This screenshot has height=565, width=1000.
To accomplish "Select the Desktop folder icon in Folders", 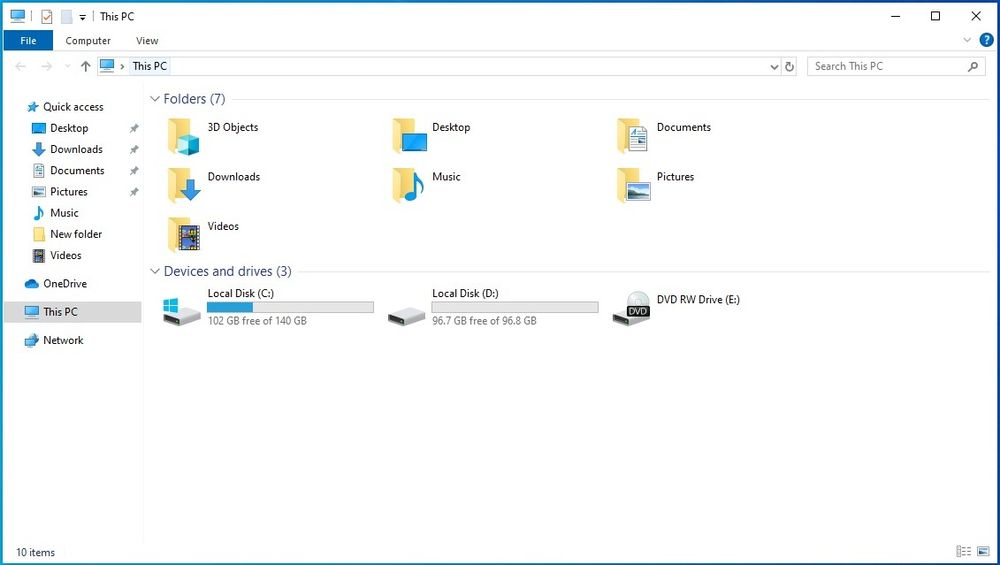I will click(x=409, y=136).
